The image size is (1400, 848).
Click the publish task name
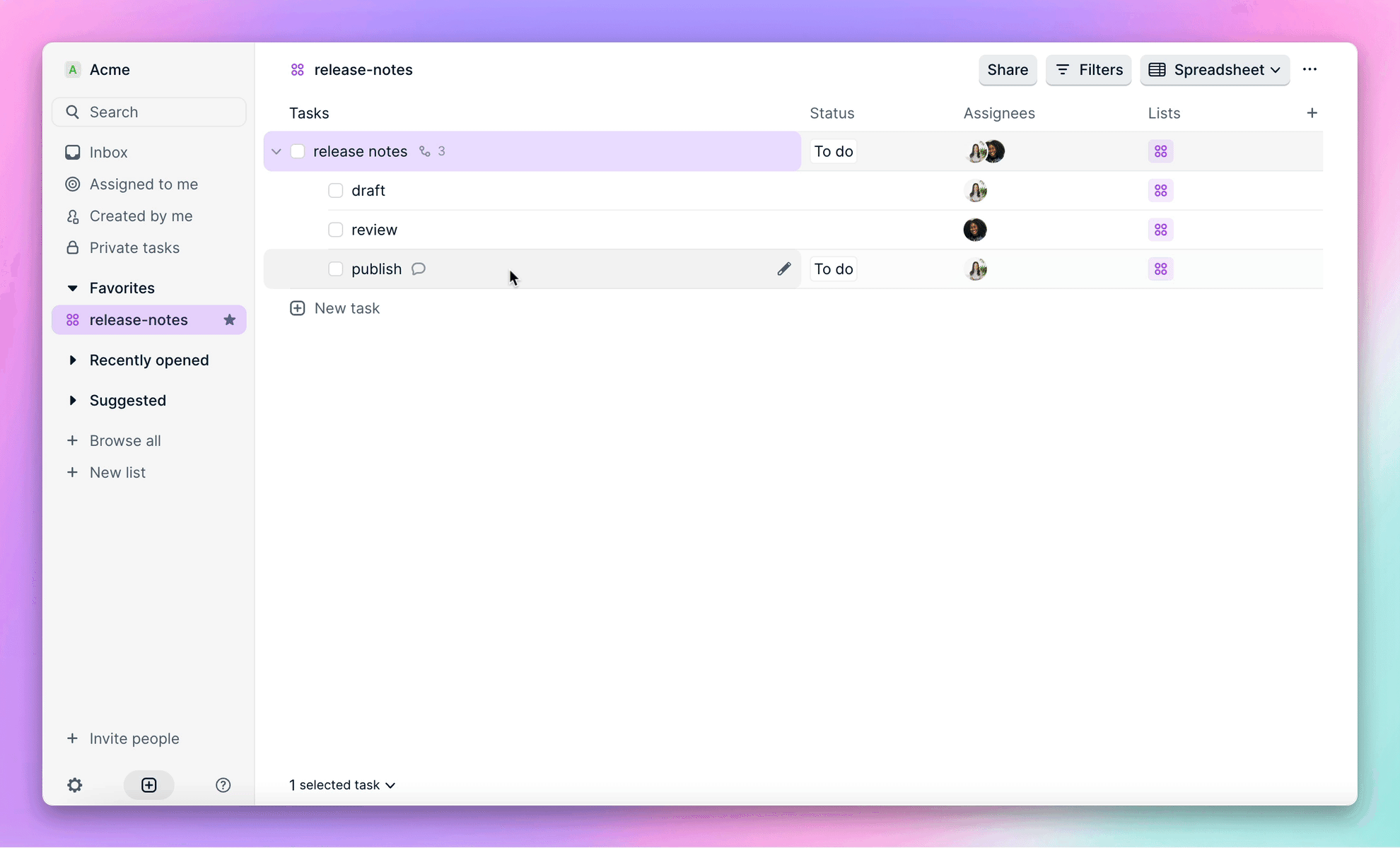(377, 269)
